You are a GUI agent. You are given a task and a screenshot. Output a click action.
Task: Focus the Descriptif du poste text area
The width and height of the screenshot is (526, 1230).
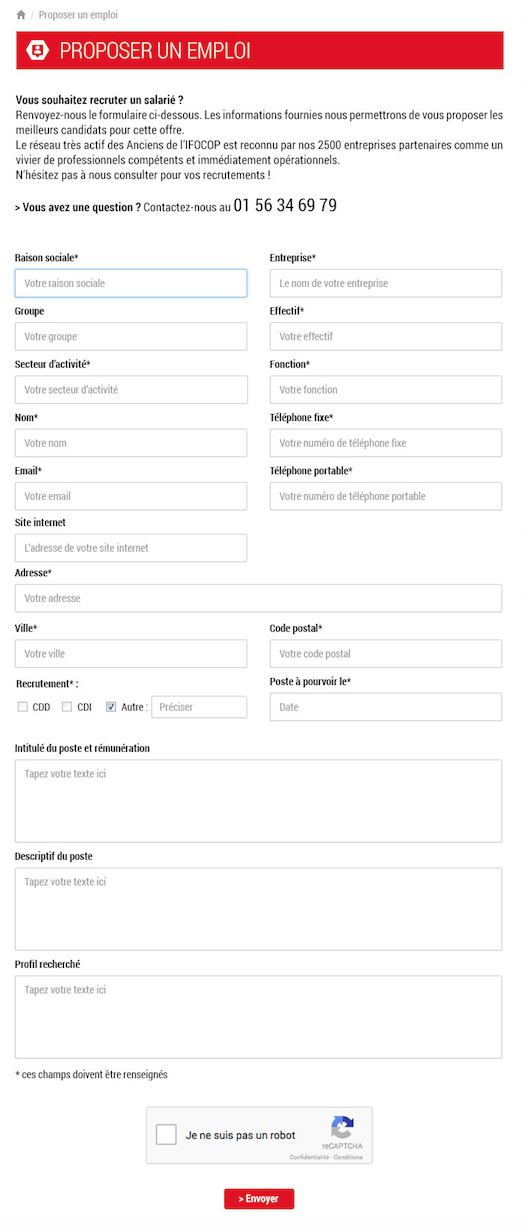pos(258,909)
